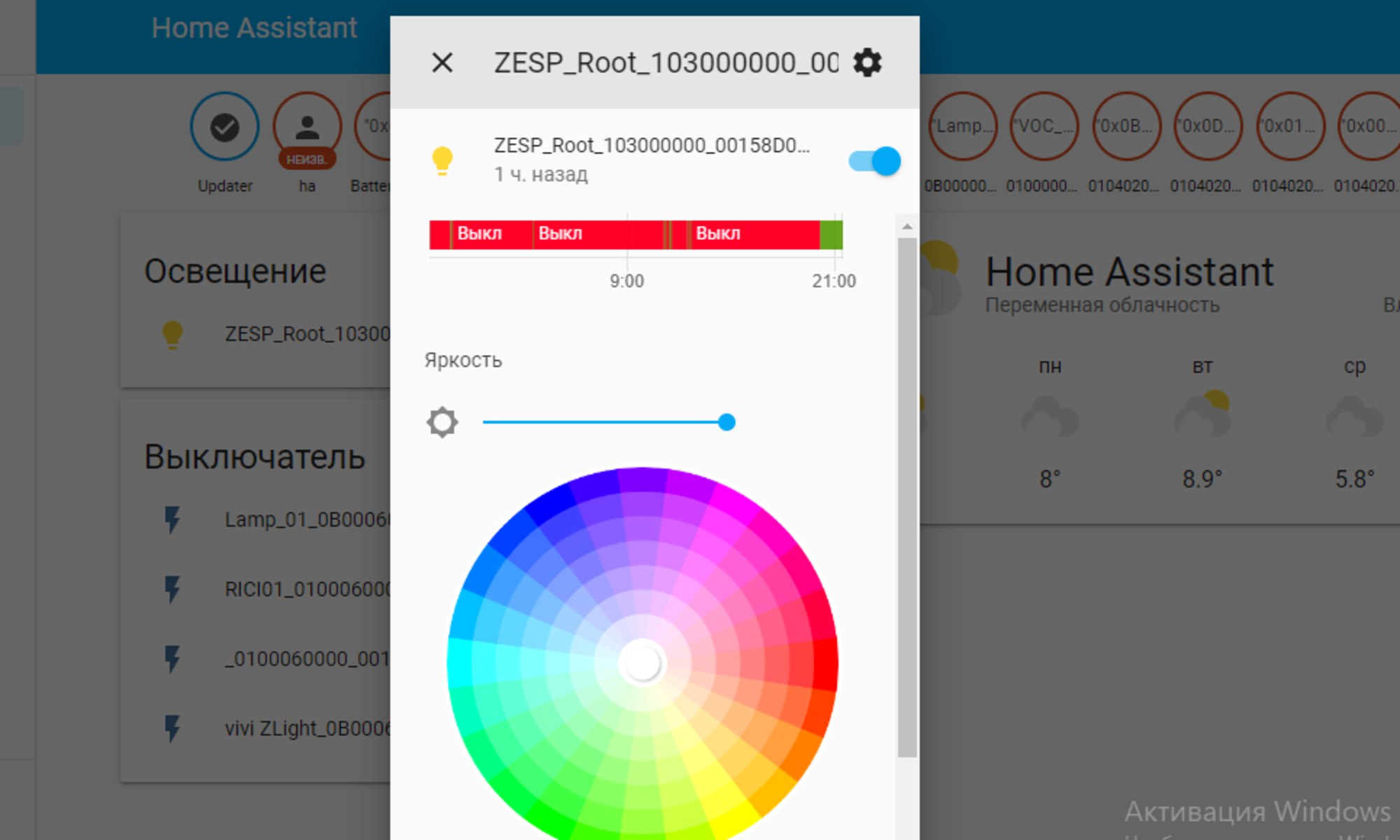Click flash icon beside _0100060000_001
The width and height of the screenshot is (1400, 840).
172,659
